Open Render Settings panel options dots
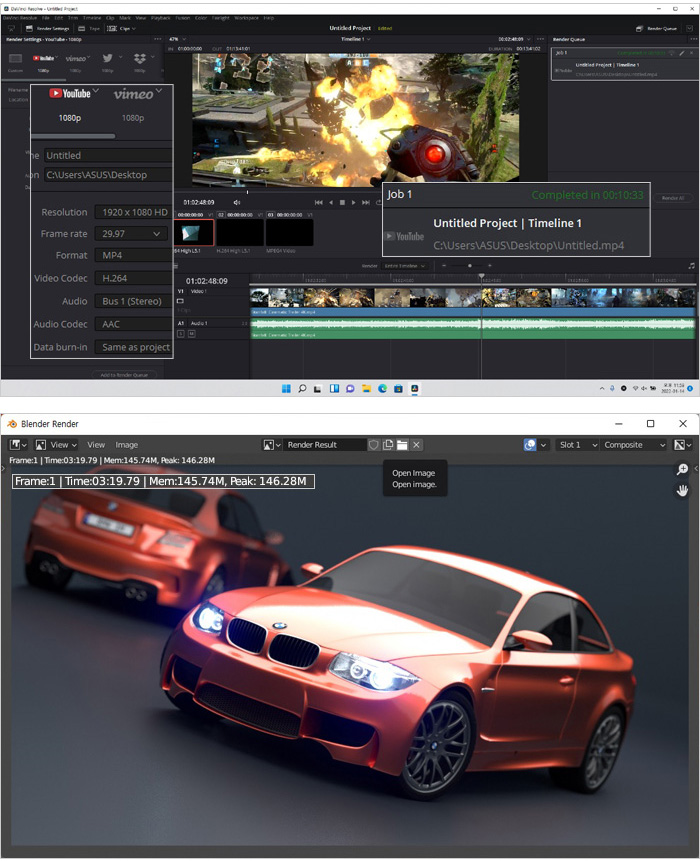 [158, 40]
